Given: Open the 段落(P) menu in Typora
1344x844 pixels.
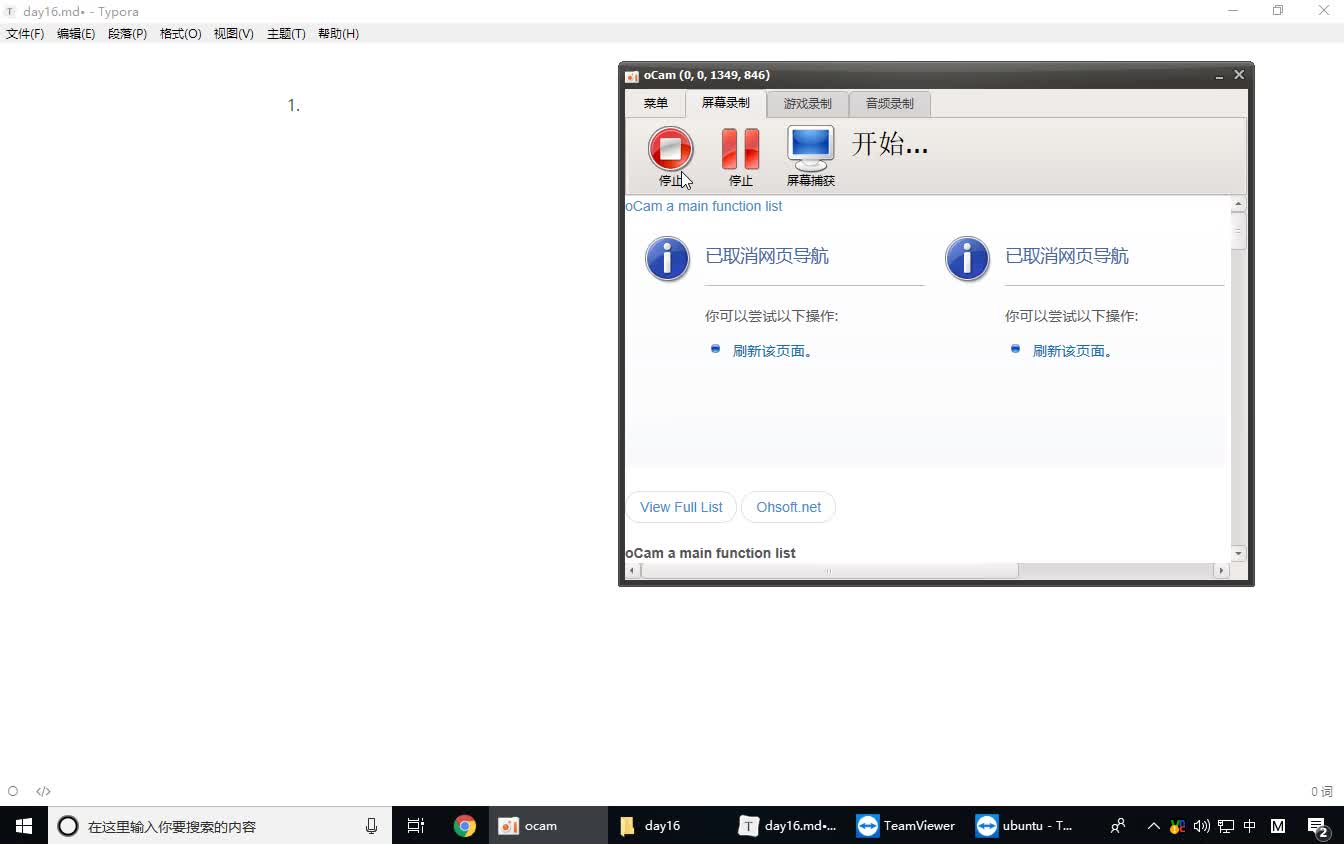Looking at the screenshot, I should [x=127, y=34].
